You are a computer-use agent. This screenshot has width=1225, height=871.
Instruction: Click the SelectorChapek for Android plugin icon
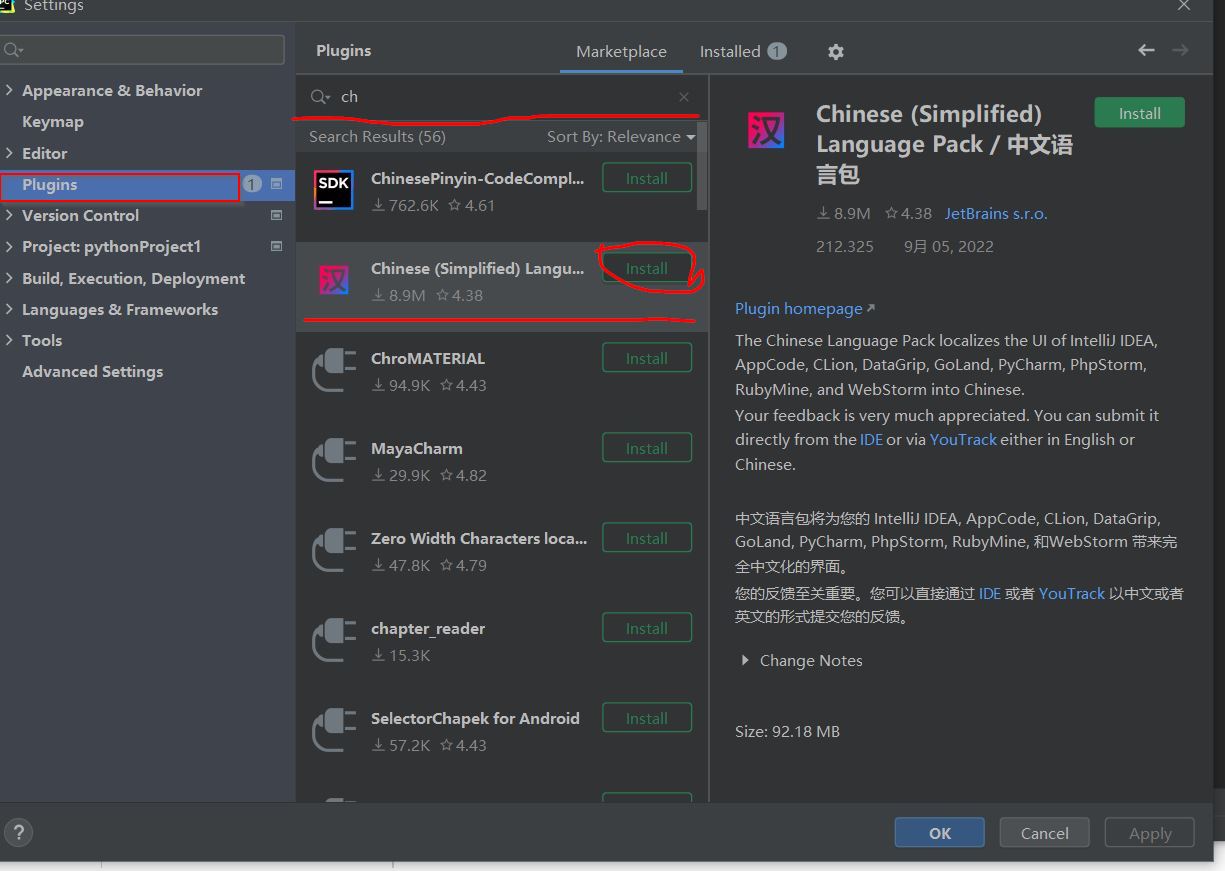tap(333, 730)
